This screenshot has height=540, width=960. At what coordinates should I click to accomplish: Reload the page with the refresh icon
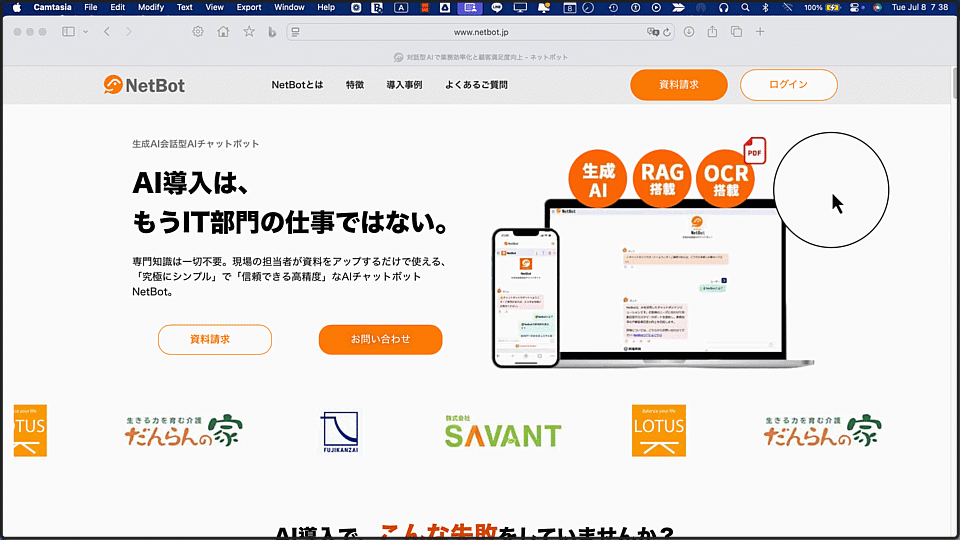667,32
